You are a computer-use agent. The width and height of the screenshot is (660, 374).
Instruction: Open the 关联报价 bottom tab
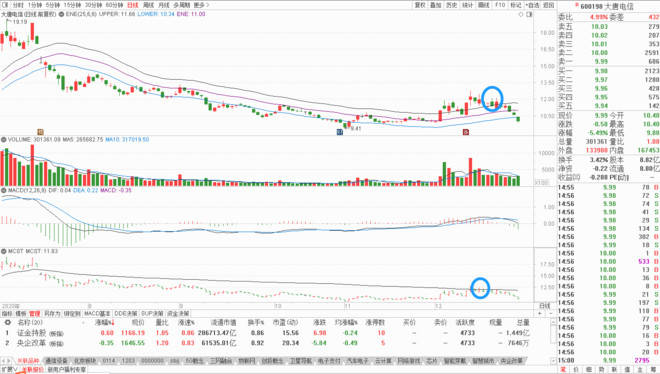[x=32, y=369]
